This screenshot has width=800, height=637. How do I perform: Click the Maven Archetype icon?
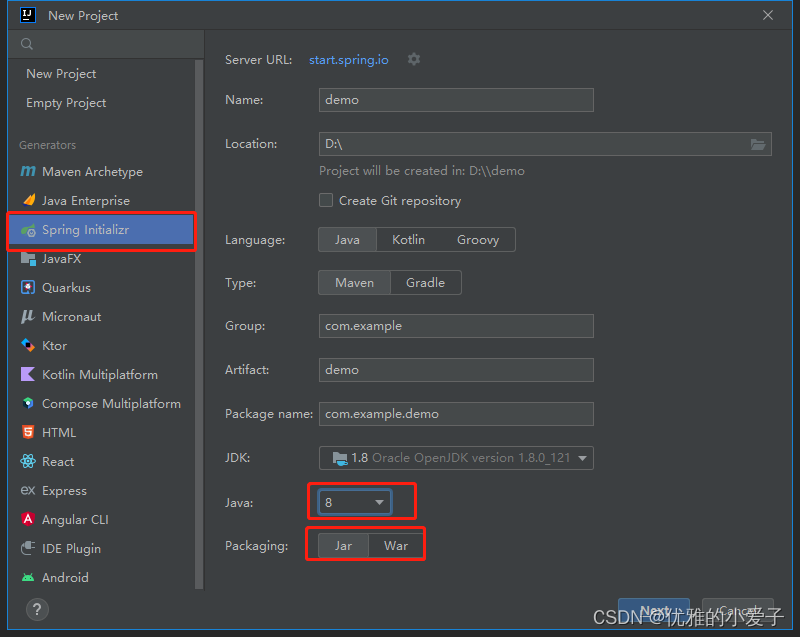(x=28, y=171)
